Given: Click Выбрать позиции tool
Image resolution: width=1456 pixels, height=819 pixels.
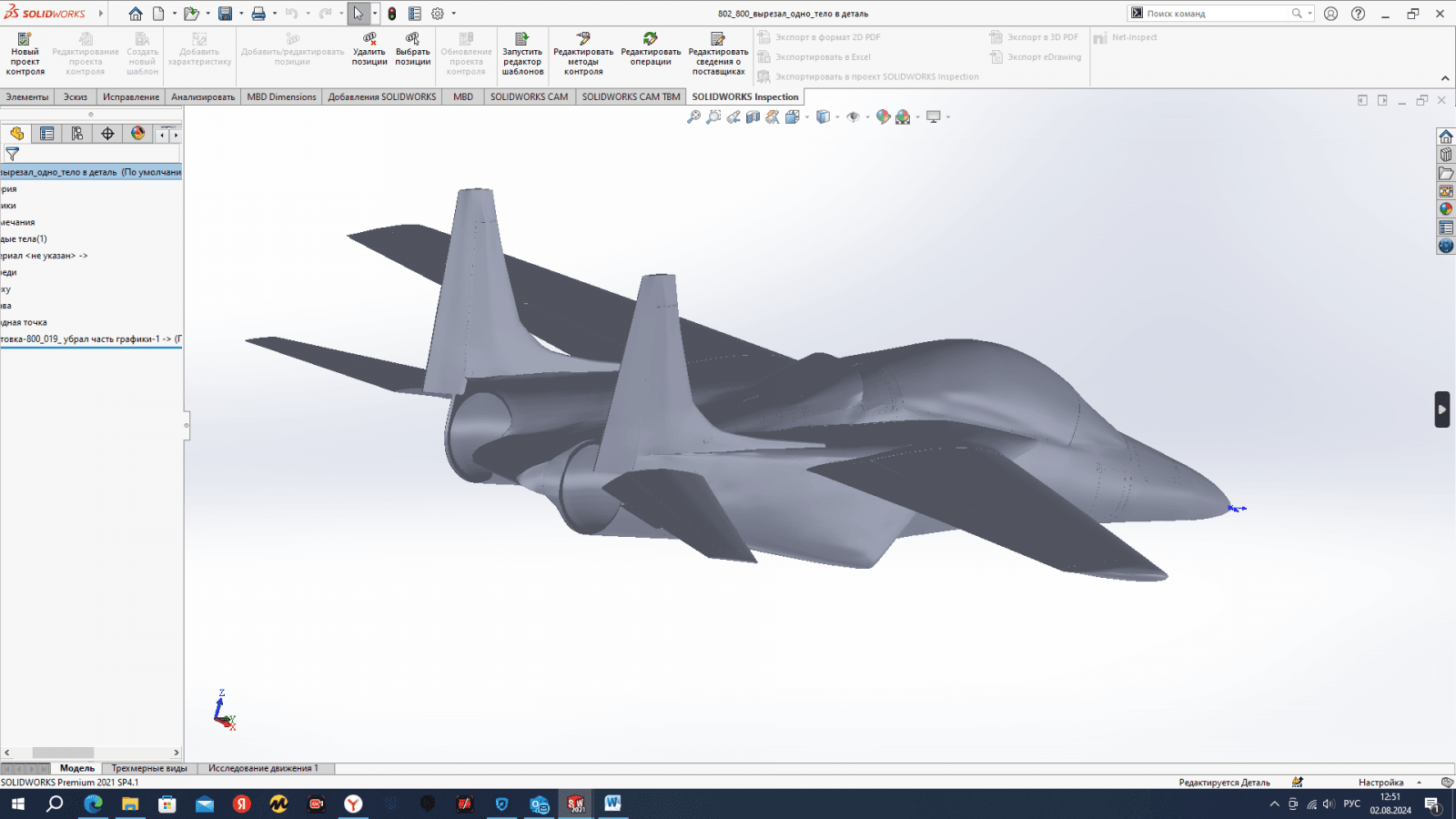Looking at the screenshot, I should pyautogui.click(x=412, y=50).
